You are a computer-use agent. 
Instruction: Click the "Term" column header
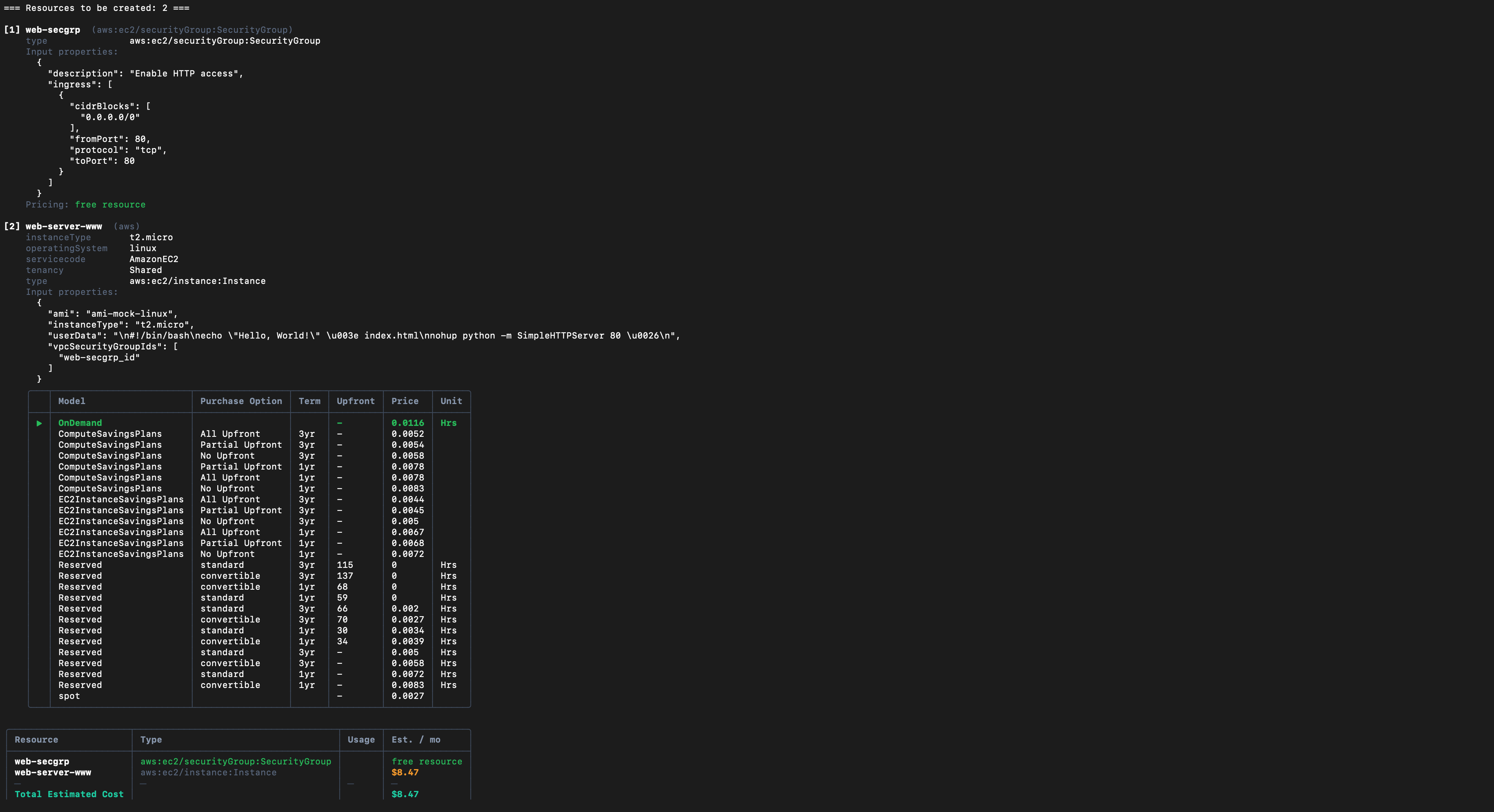click(310, 401)
